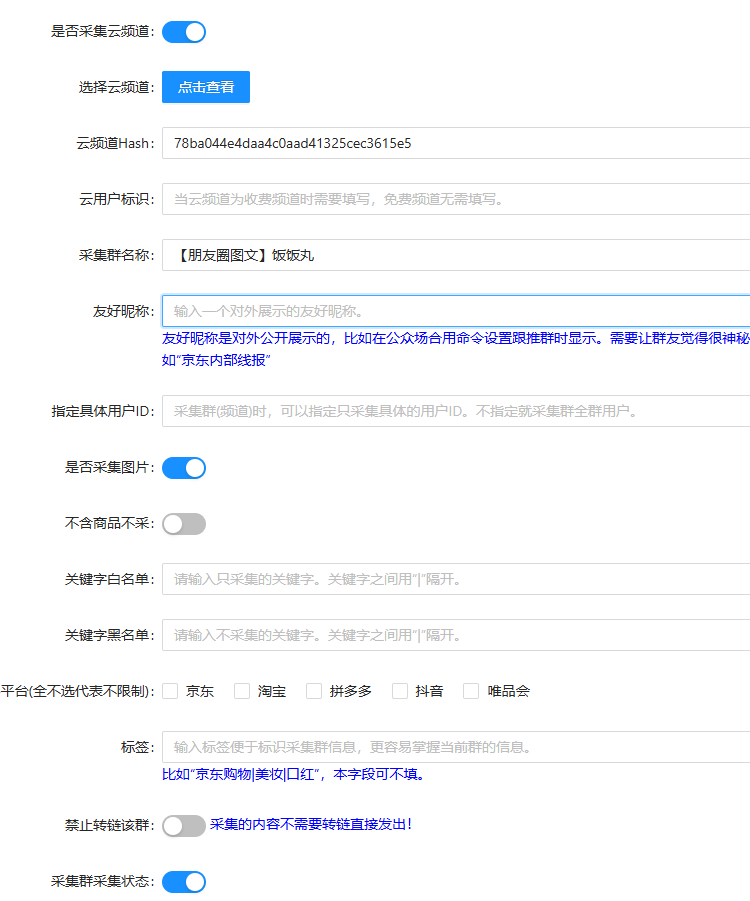Click into the 友好昵称 field
The height and width of the screenshot is (901, 750).
pos(456,311)
